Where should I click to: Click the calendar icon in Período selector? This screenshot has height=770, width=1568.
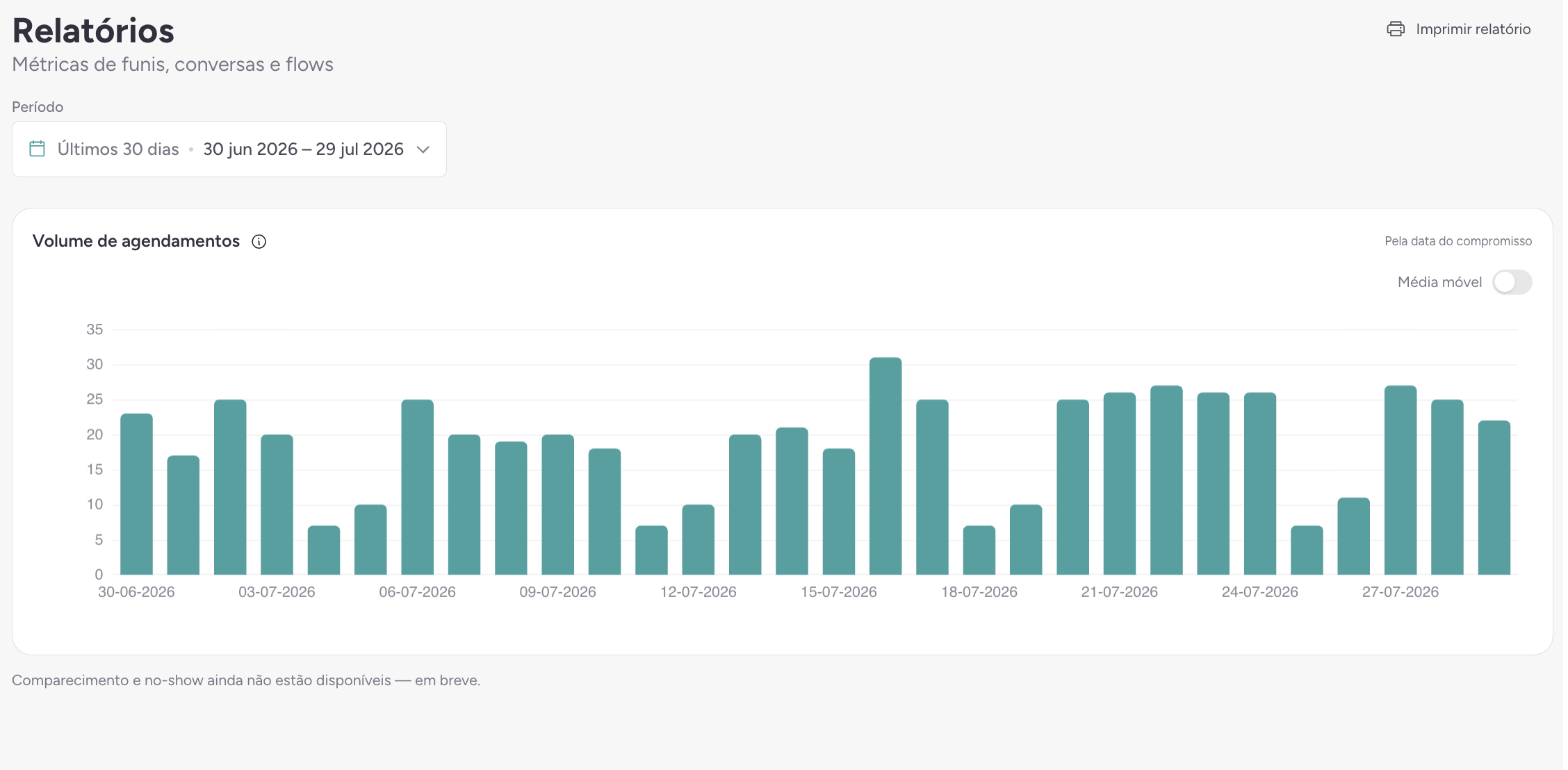(x=38, y=149)
